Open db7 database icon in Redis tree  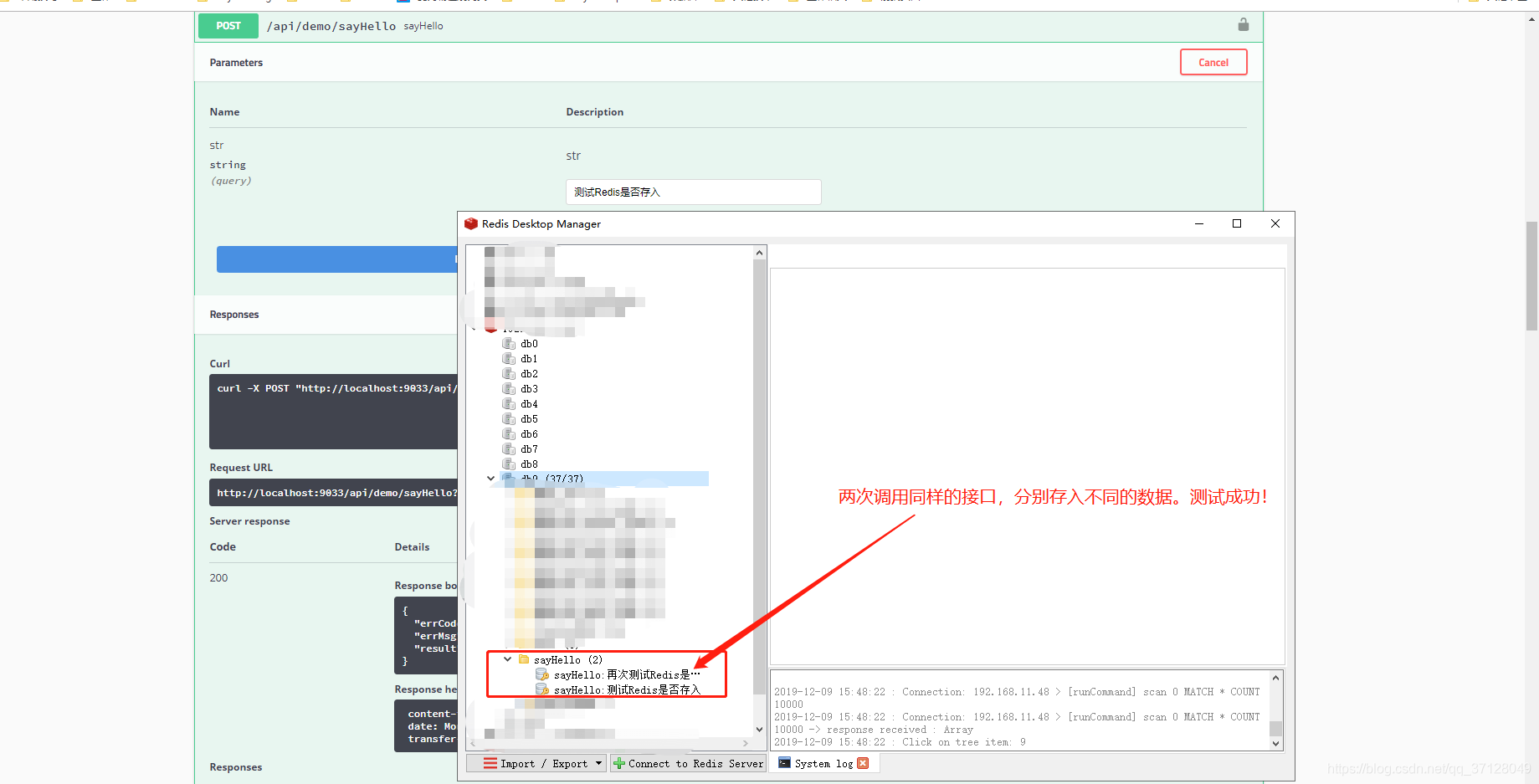pos(508,449)
